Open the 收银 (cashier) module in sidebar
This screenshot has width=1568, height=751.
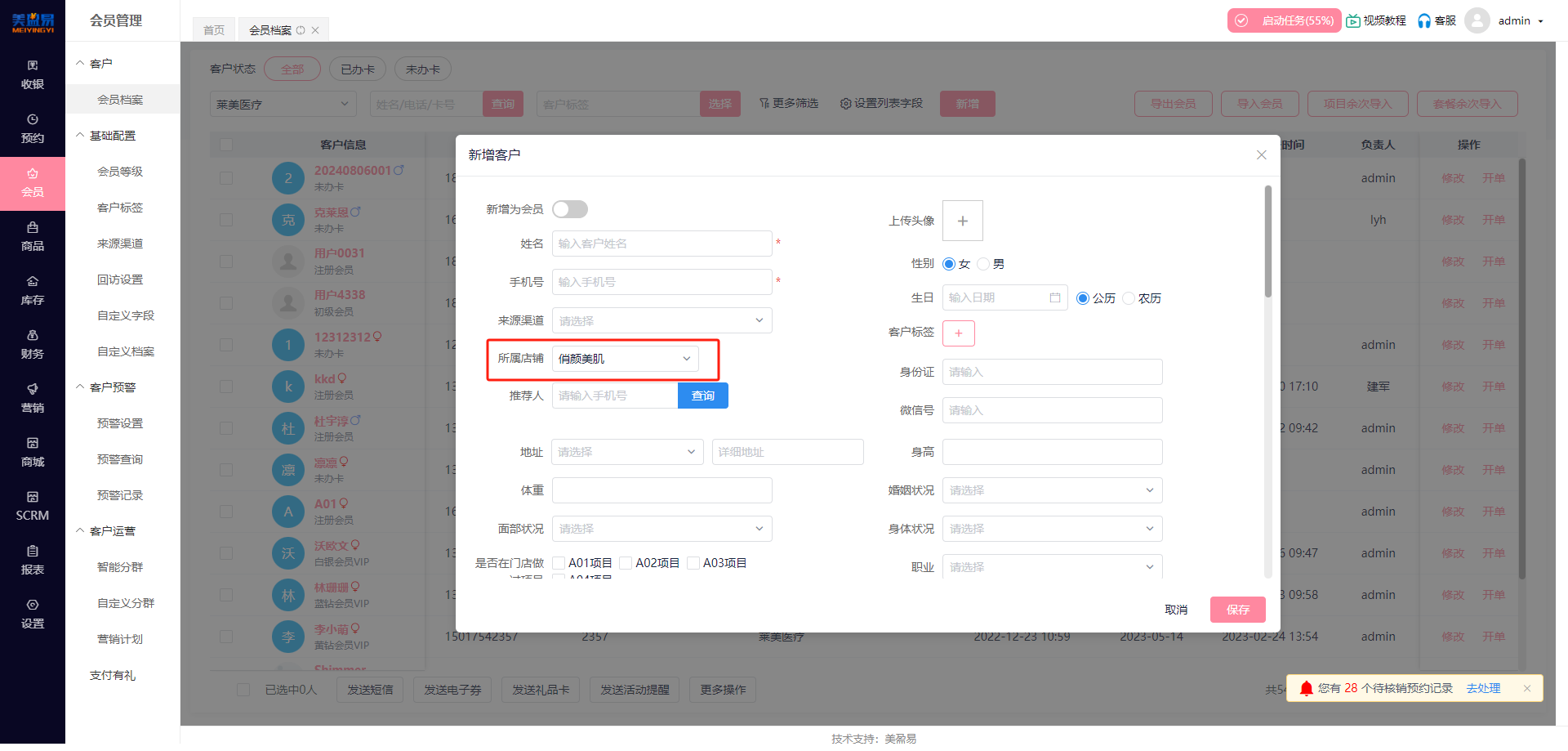(x=33, y=74)
